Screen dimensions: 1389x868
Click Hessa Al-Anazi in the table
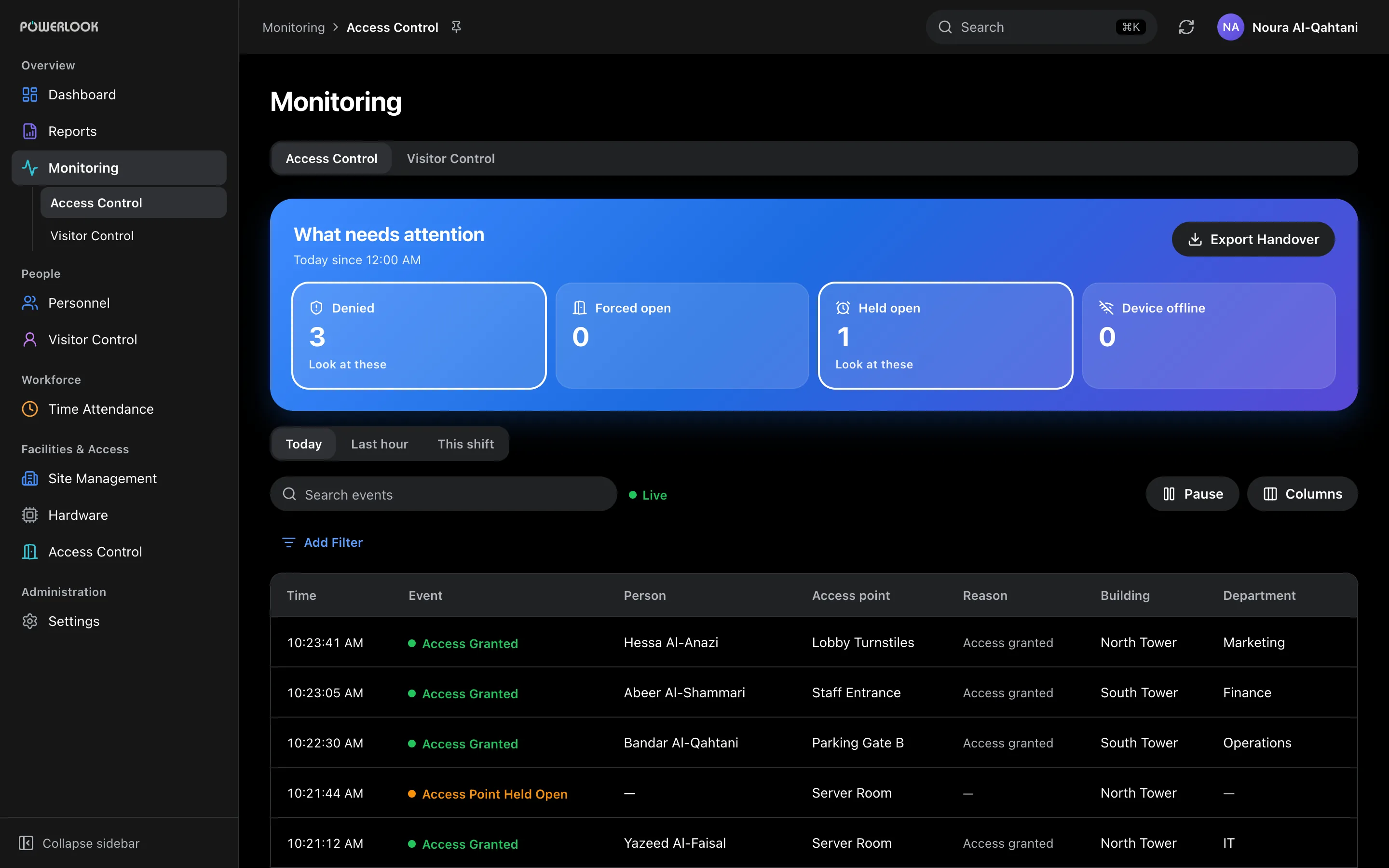(671, 642)
